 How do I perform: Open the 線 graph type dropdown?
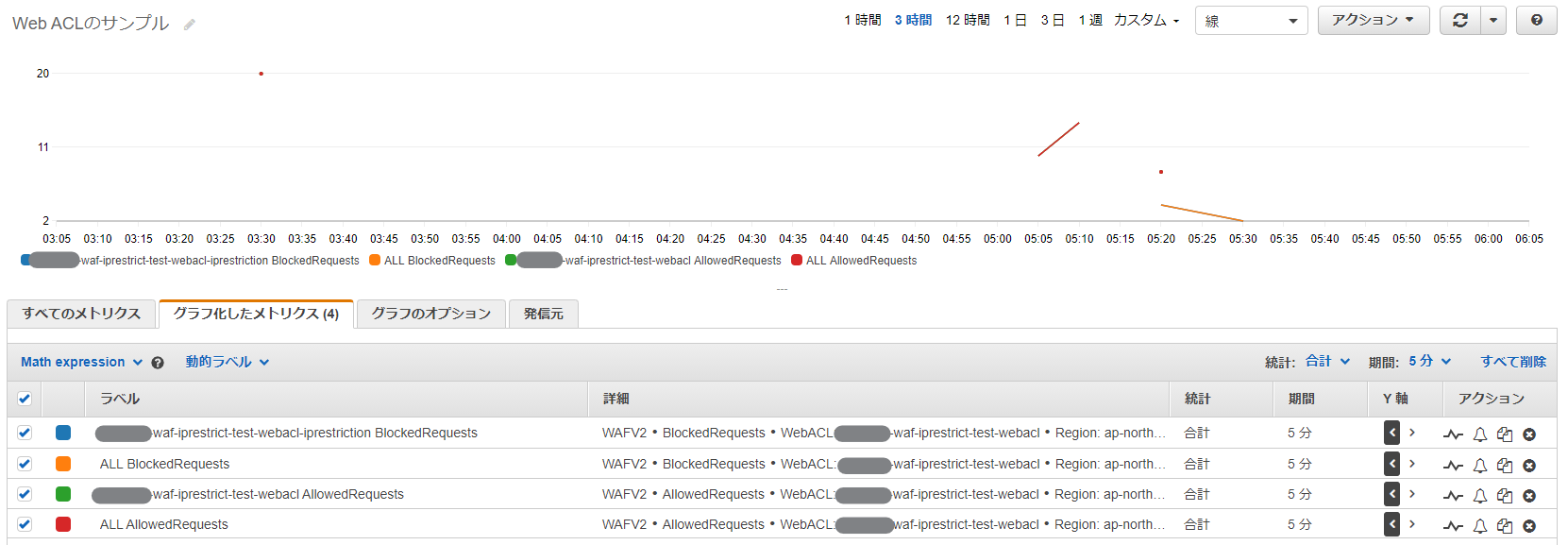(1251, 21)
